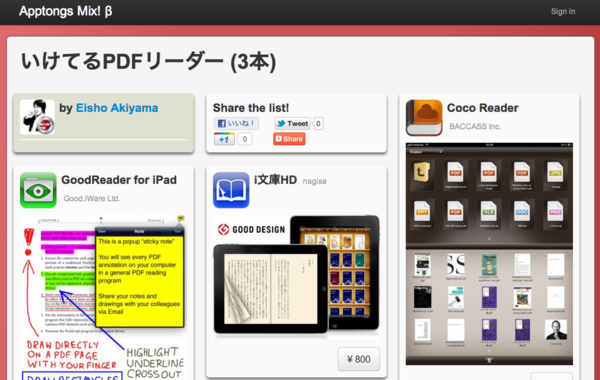Open the i文庫HD app icon
The width and height of the screenshot is (600, 380).
pos(231,190)
